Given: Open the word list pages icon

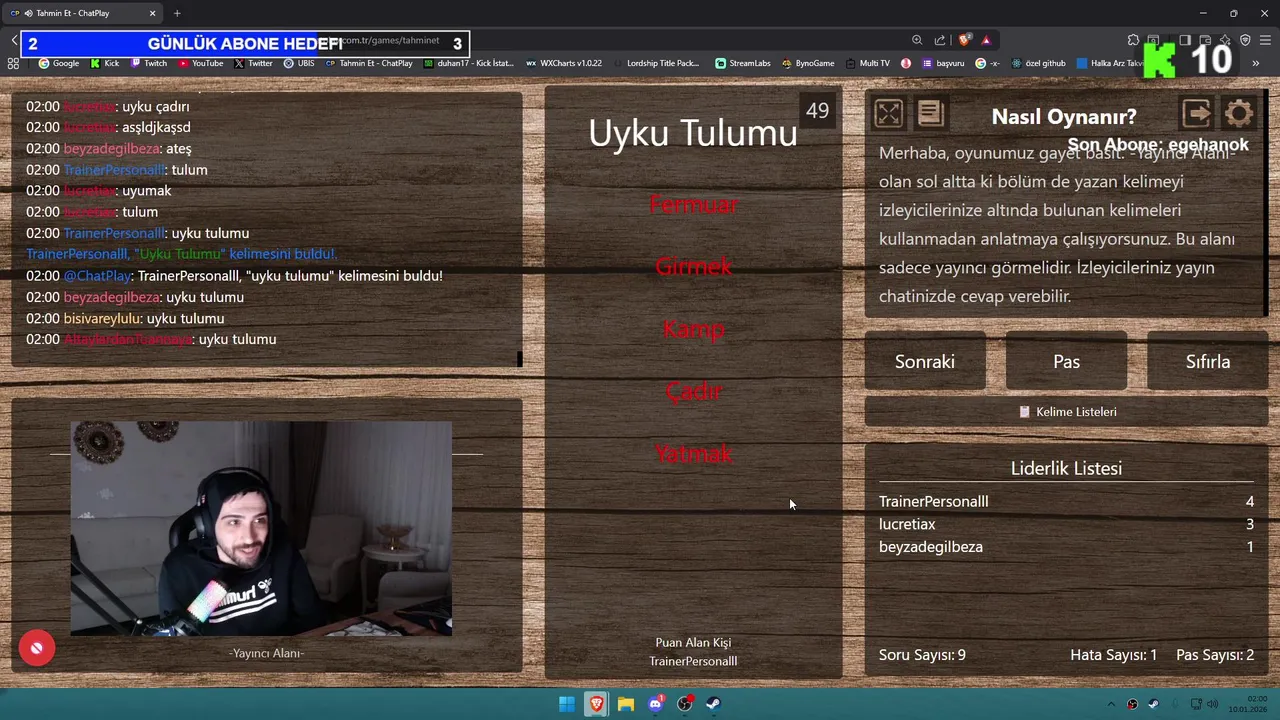Looking at the screenshot, I should [930, 113].
